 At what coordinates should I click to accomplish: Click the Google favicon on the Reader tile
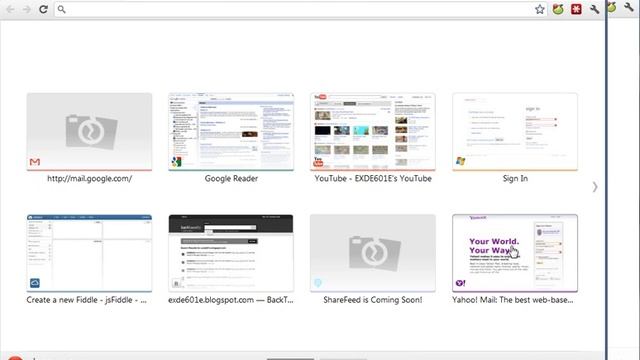click(176, 162)
